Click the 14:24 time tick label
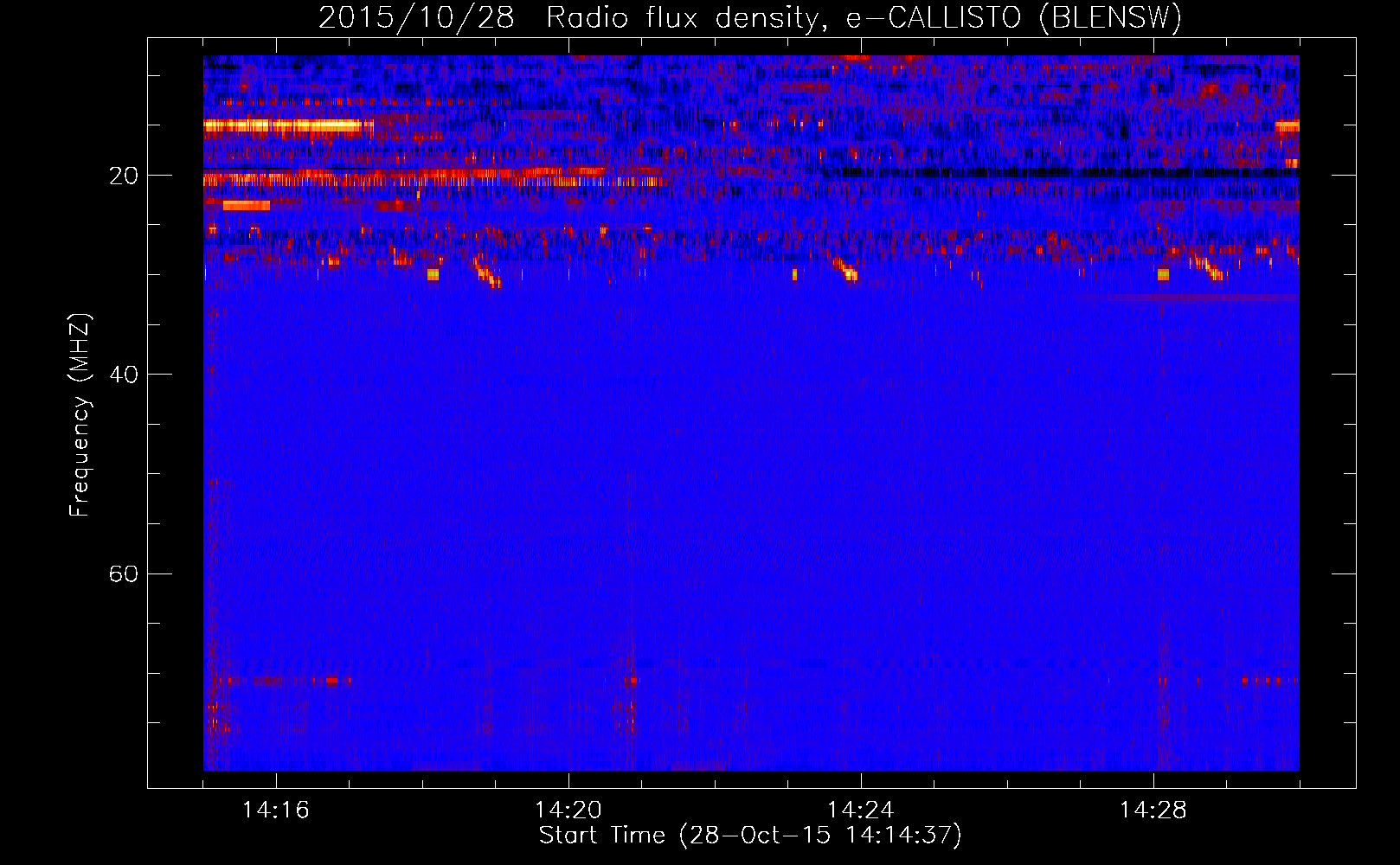Screen dimensions: 1400x865 click(x=861, y=811)
